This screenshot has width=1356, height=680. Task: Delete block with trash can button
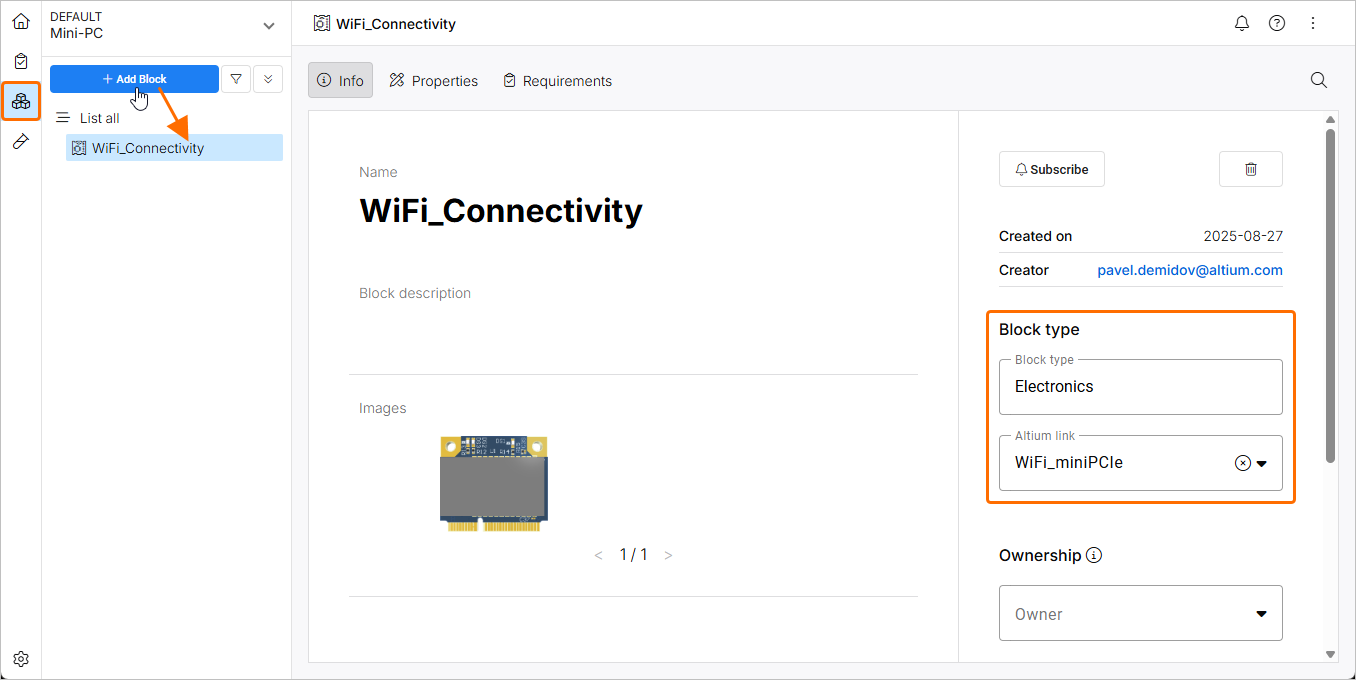click(1250, 169)
